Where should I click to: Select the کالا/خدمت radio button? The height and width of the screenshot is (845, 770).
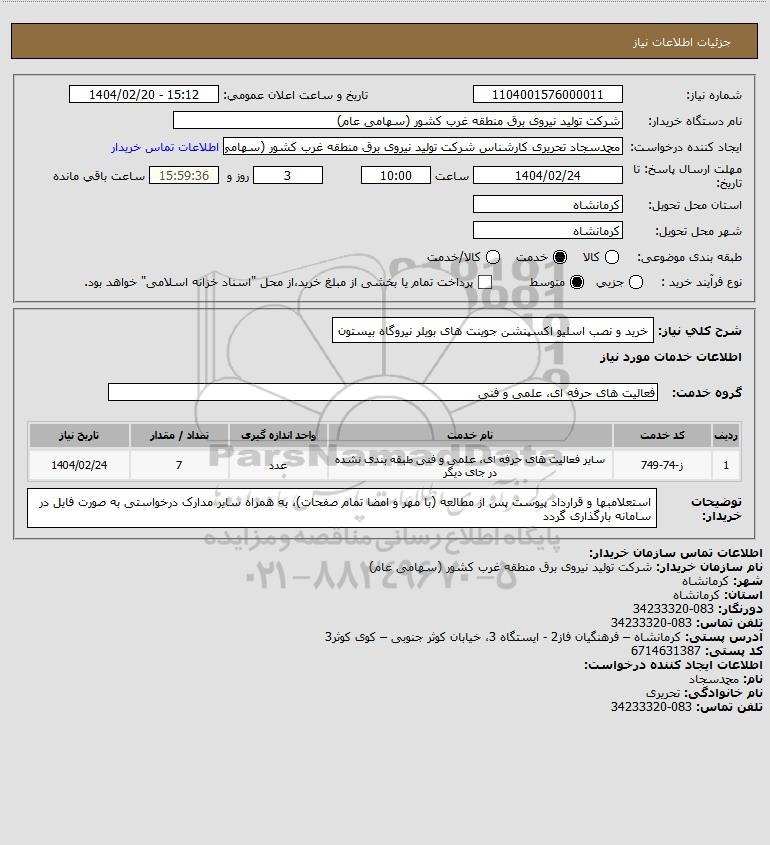click(x=492, y=257)
